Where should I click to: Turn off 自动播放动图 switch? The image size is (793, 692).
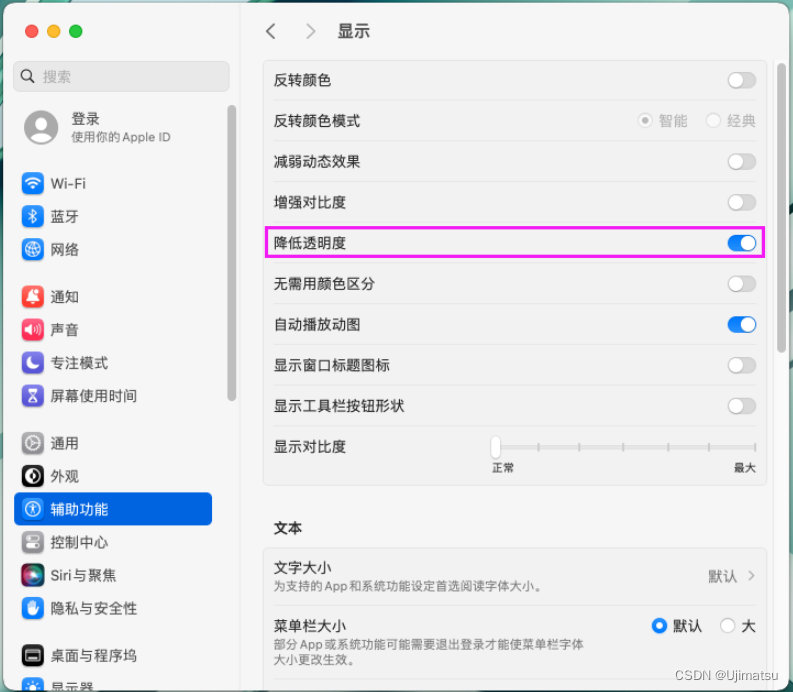(x=741, y=324)
